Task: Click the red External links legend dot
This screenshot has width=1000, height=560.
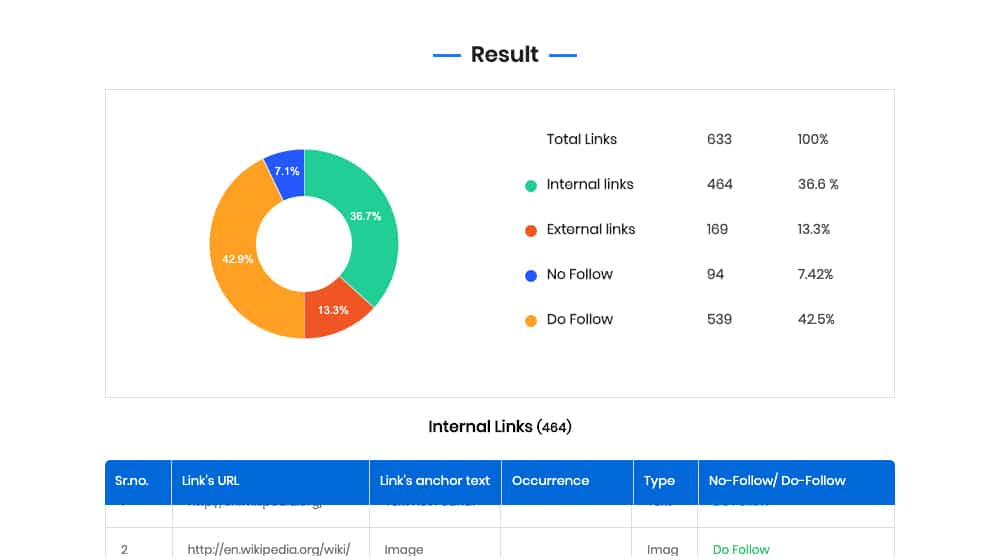Action: click(531, 230)
